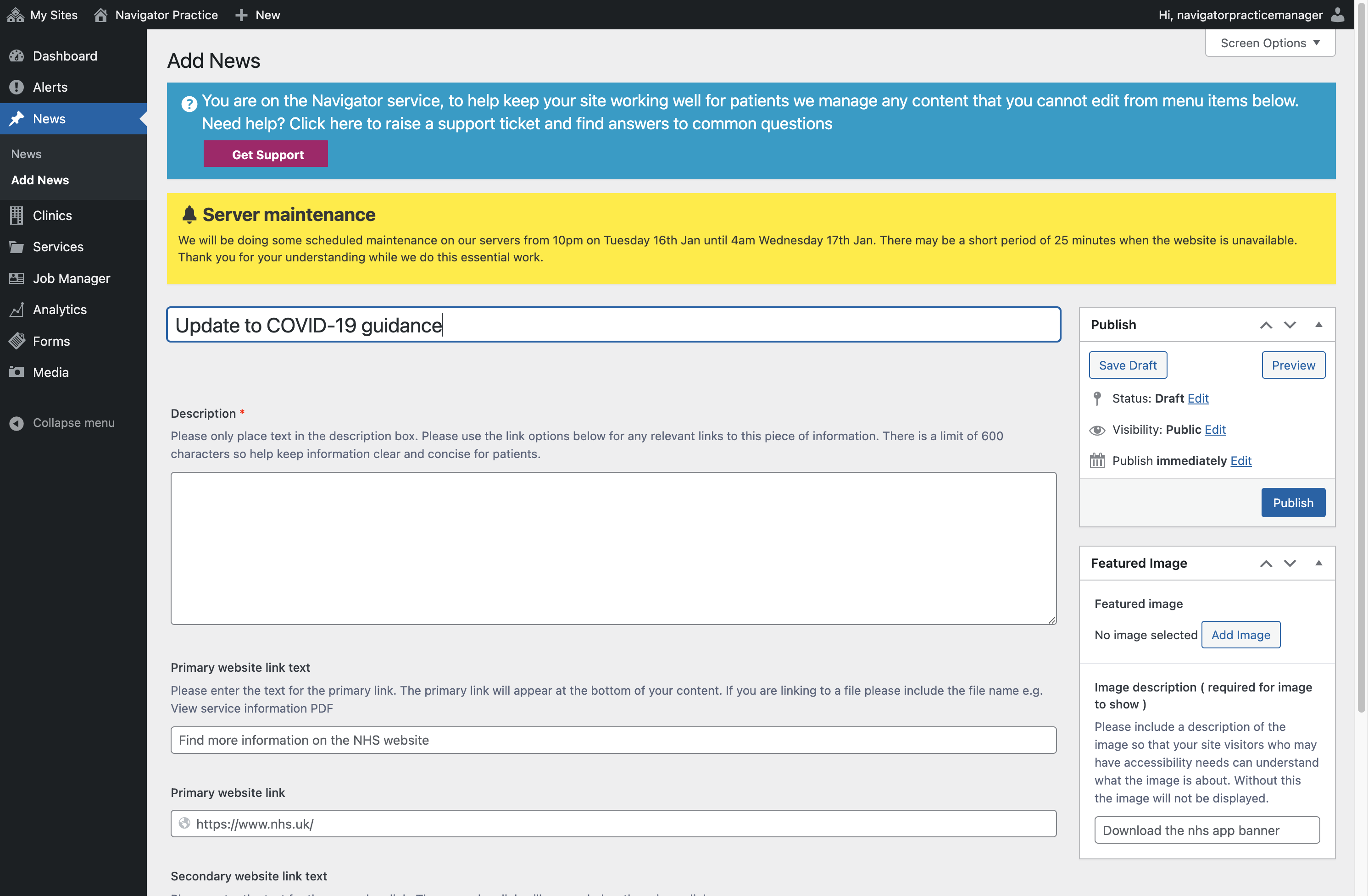Viewport: 1368px width, 896px height.
Task: Collapse the Featured Image panel toggle
Action: pos(1318,563)
